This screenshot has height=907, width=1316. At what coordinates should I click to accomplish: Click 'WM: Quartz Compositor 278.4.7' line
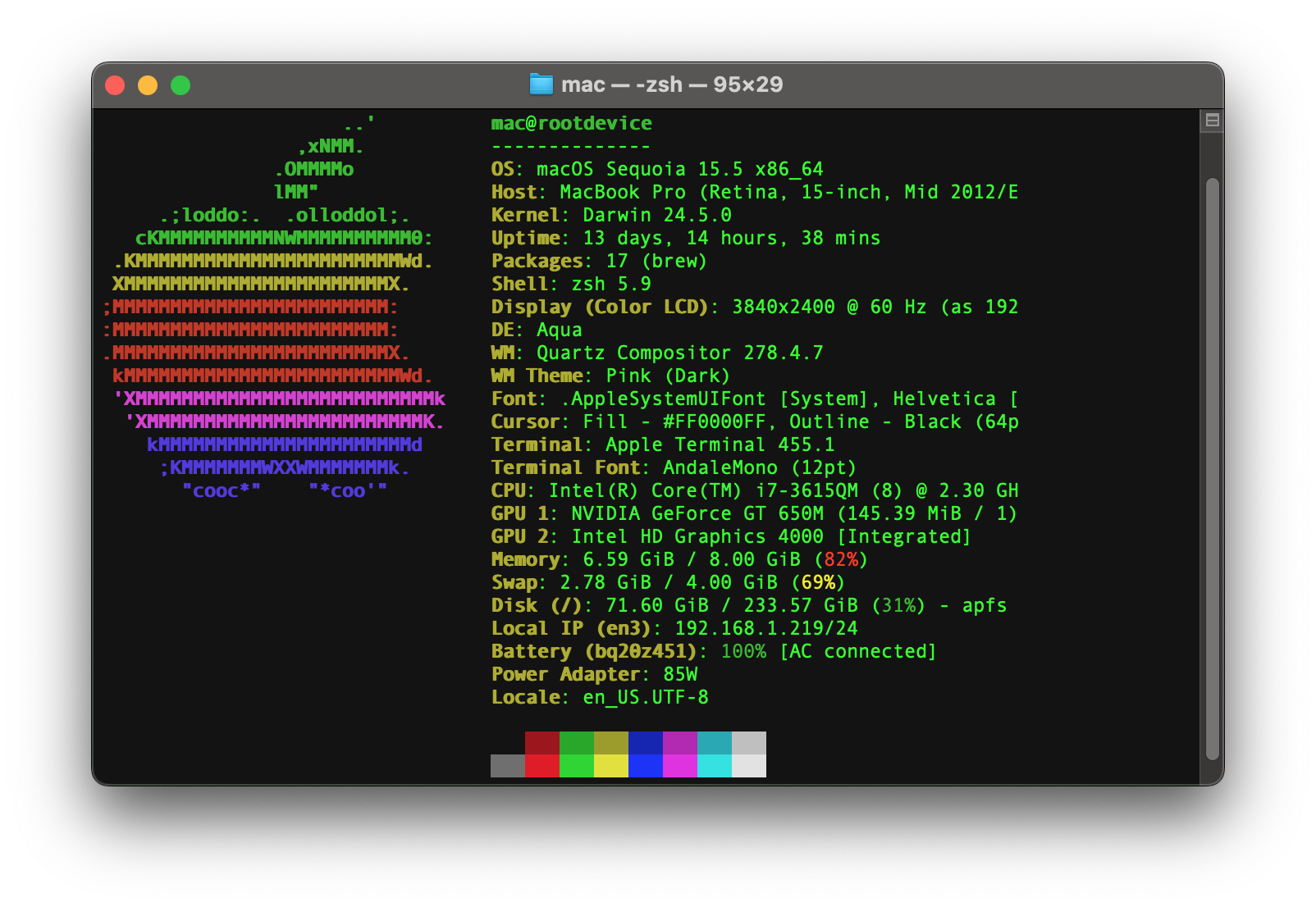tap(657, 353)
